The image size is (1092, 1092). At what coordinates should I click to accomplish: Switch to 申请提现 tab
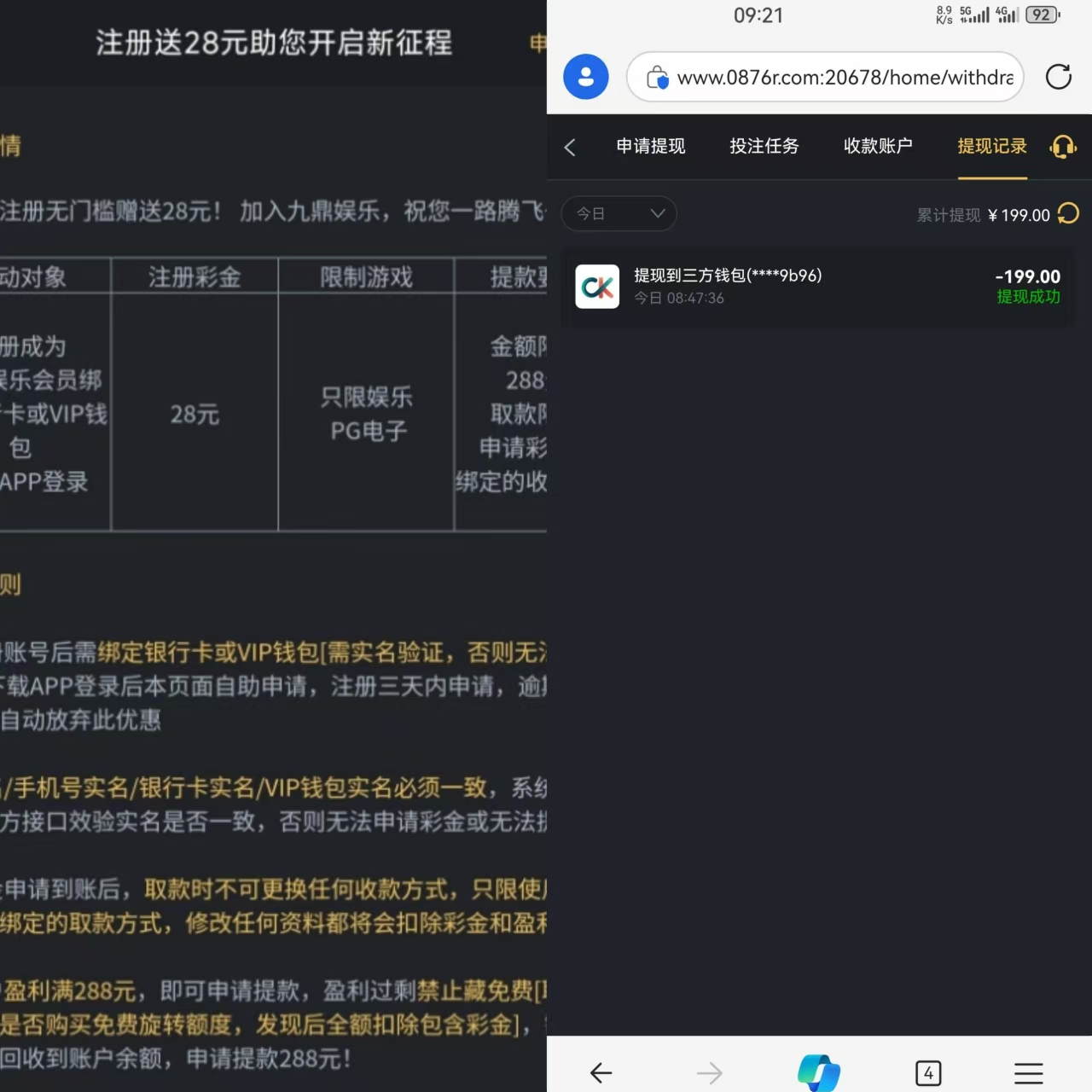point(651,146)
